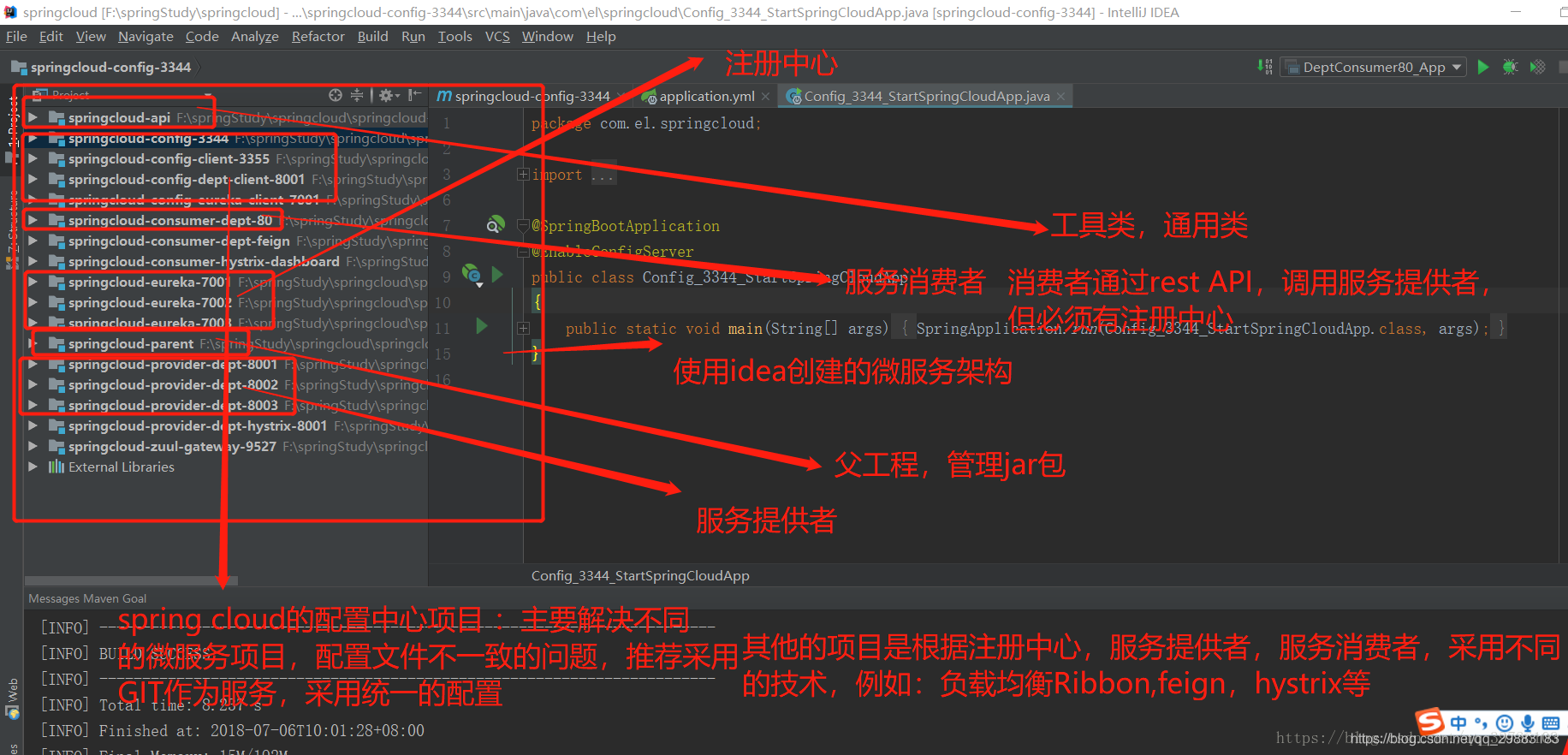Hide the Project tool window
This screenshot has width=1568, height=755.
pos(414,95)
